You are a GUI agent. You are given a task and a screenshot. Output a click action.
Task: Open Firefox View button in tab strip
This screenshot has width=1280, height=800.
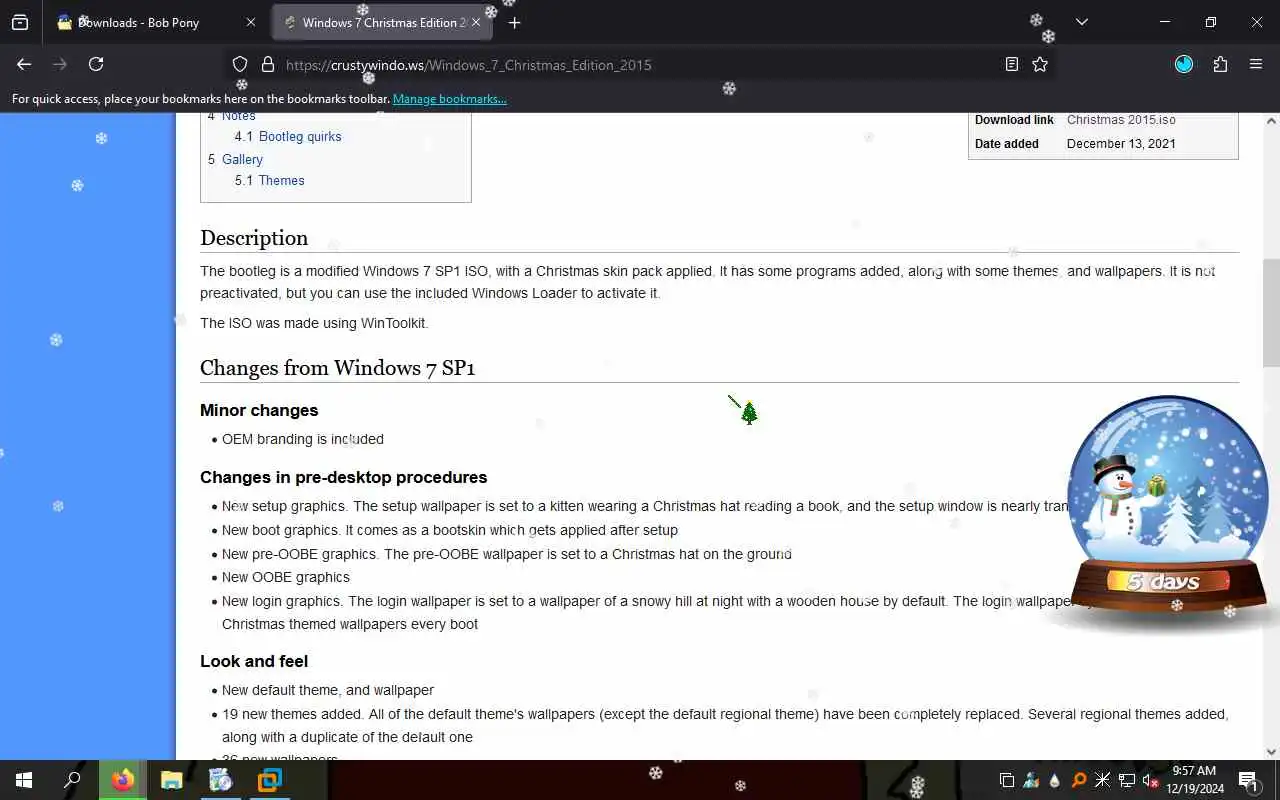coord(20,22)
